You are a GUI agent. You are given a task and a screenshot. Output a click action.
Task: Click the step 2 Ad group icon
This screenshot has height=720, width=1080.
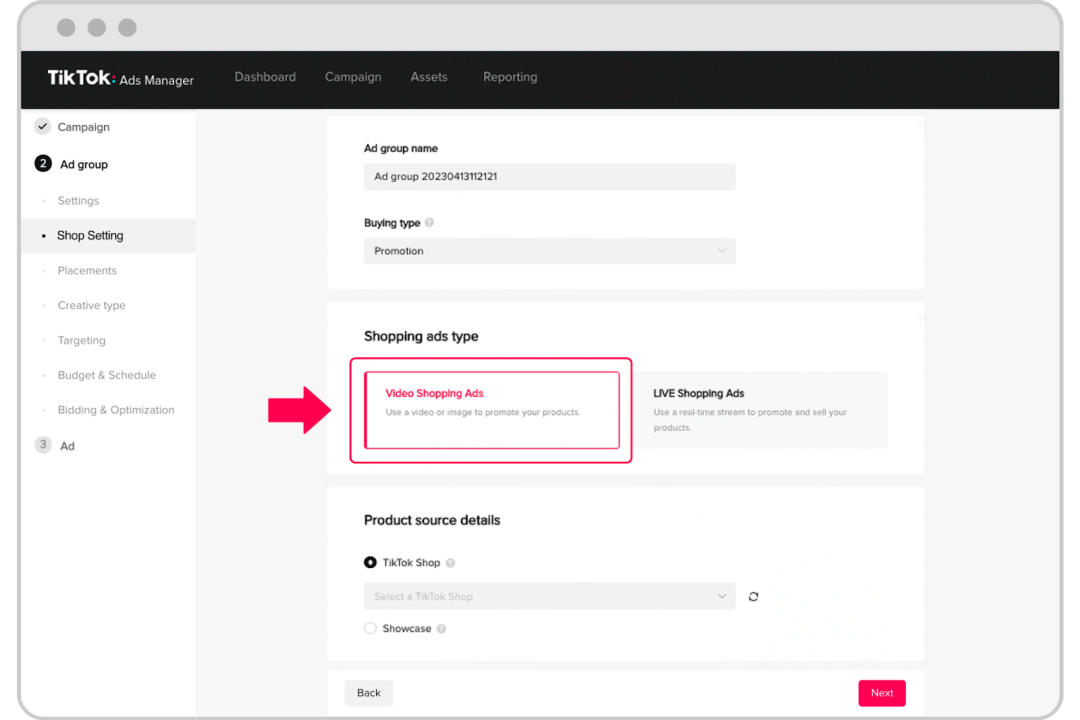click(x=43, y=164)
